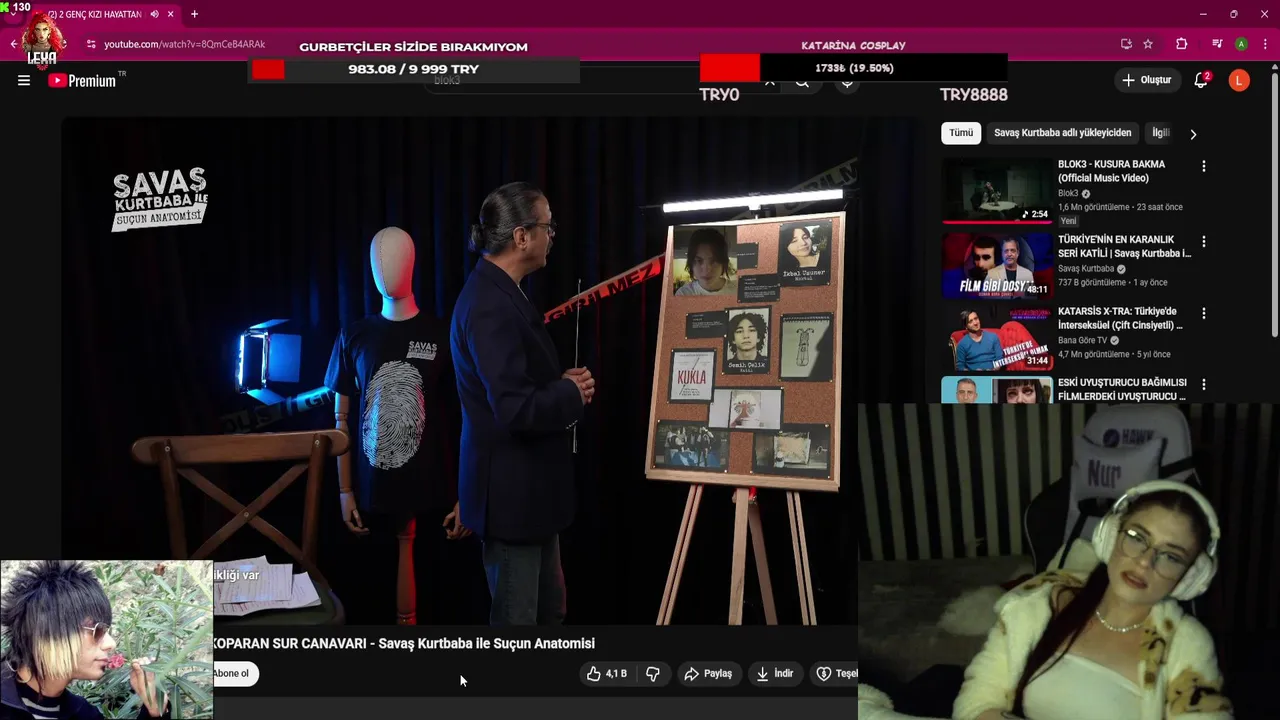Open options menu for BLOK3 video
The image size is (1280, 720).
1203,166
